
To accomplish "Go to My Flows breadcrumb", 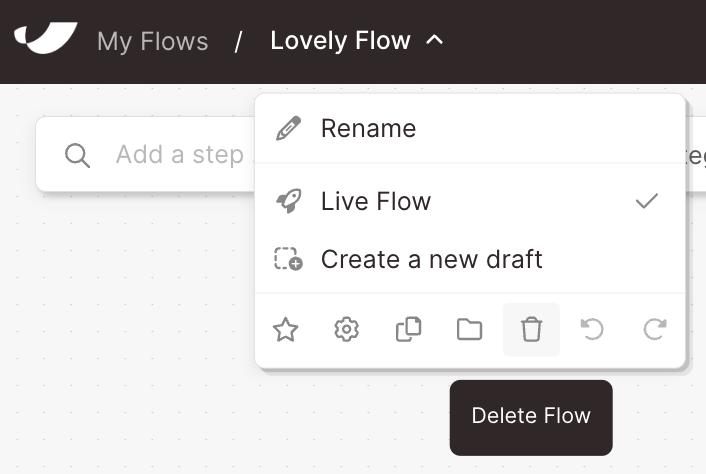I will tap(153, 41).
